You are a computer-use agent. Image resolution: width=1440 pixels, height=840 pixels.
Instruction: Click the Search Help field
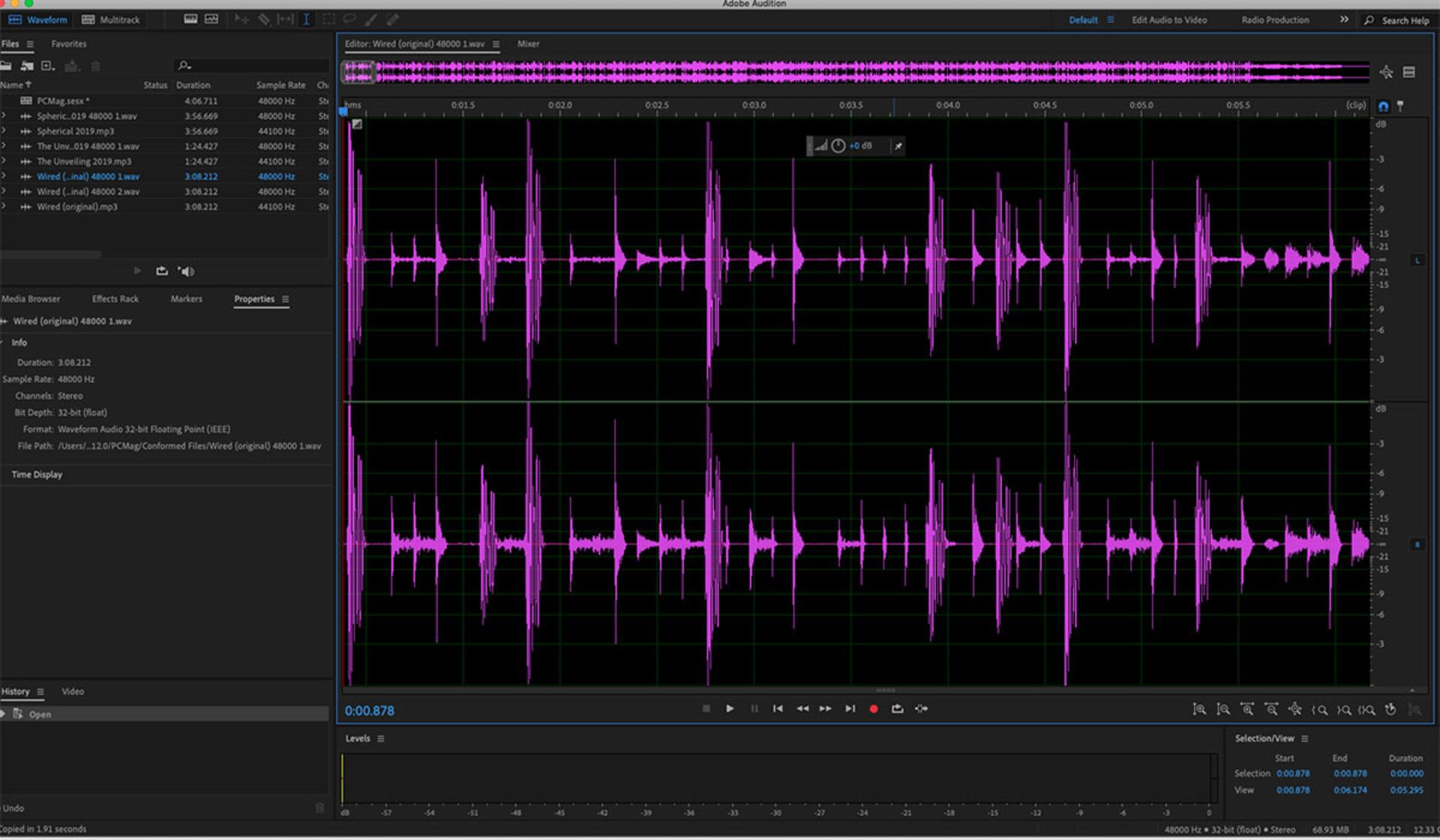click(x=1398, y=20)
